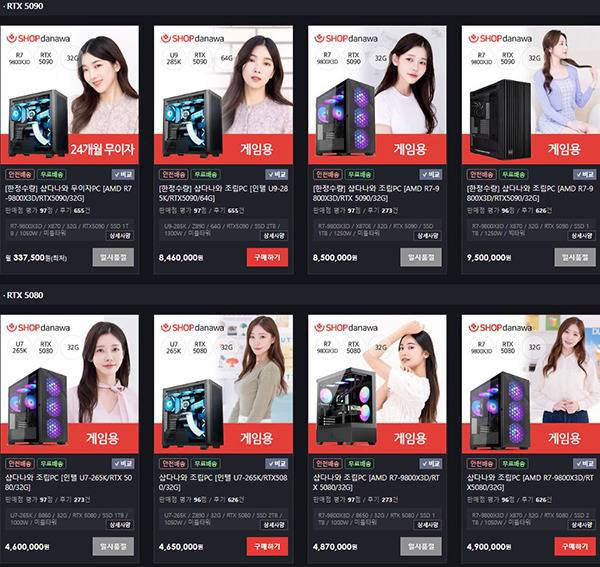This screenshot has height=567, width=600.
Task: Click the SHOPdanawa logo on the first RTX 5090 card
Action: (38, 38)
